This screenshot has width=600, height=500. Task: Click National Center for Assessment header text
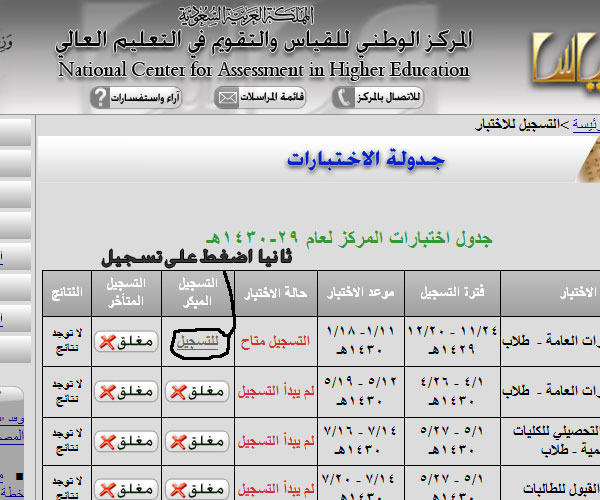coord(264,70)
